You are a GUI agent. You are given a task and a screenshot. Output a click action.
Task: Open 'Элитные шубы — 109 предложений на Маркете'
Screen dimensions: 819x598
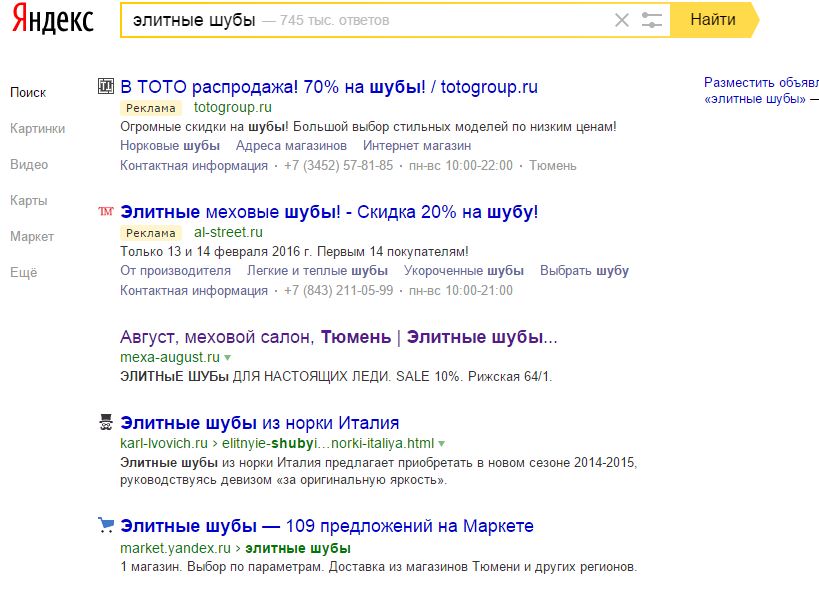pyautogui.click(x=327, y=526)
